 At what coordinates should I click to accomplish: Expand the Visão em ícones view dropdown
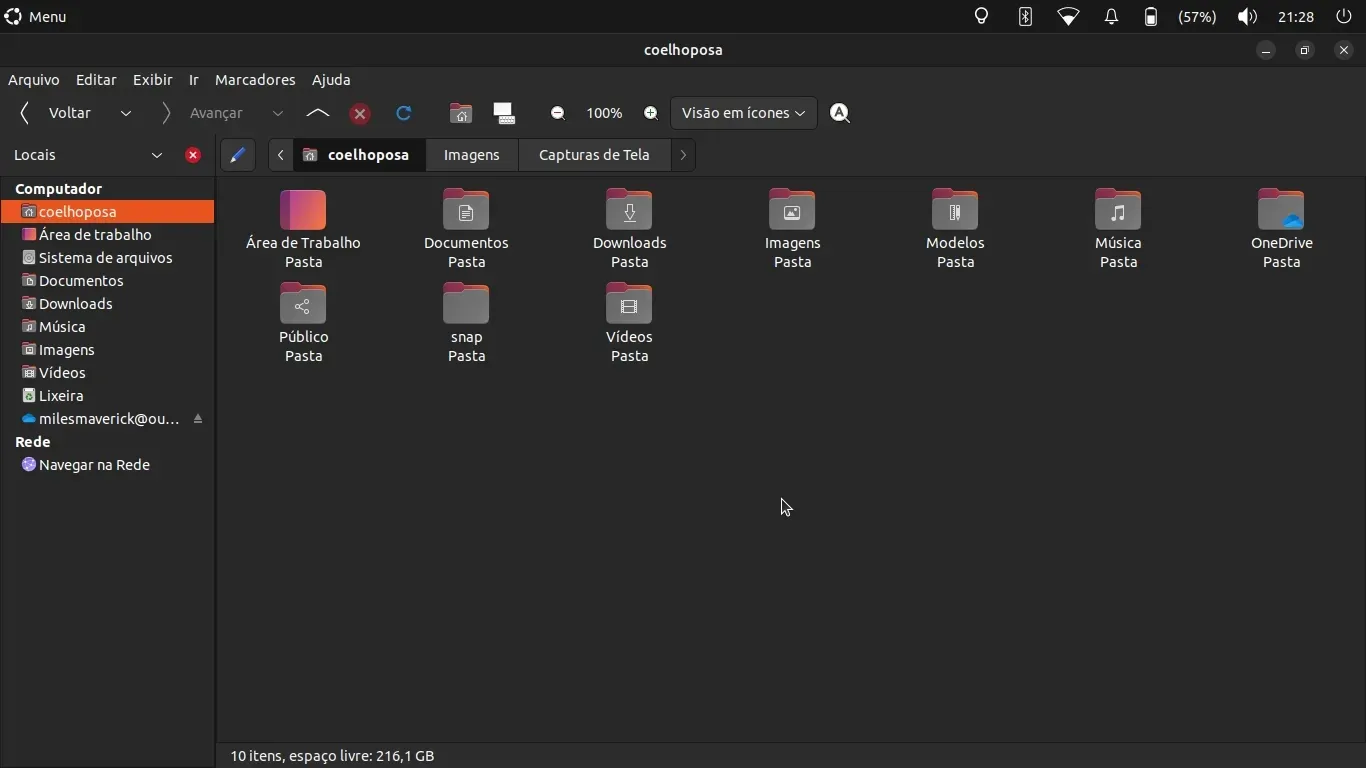[743, 113]
